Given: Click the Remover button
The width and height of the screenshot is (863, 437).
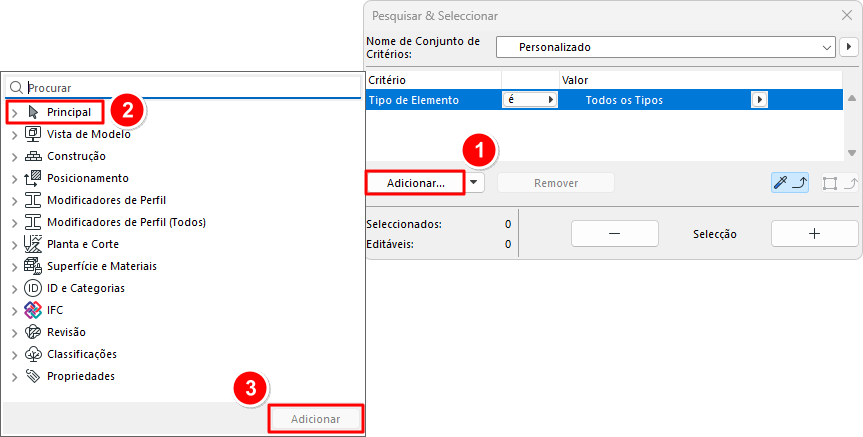Looking at the screenshot, I should coord(556,183).
